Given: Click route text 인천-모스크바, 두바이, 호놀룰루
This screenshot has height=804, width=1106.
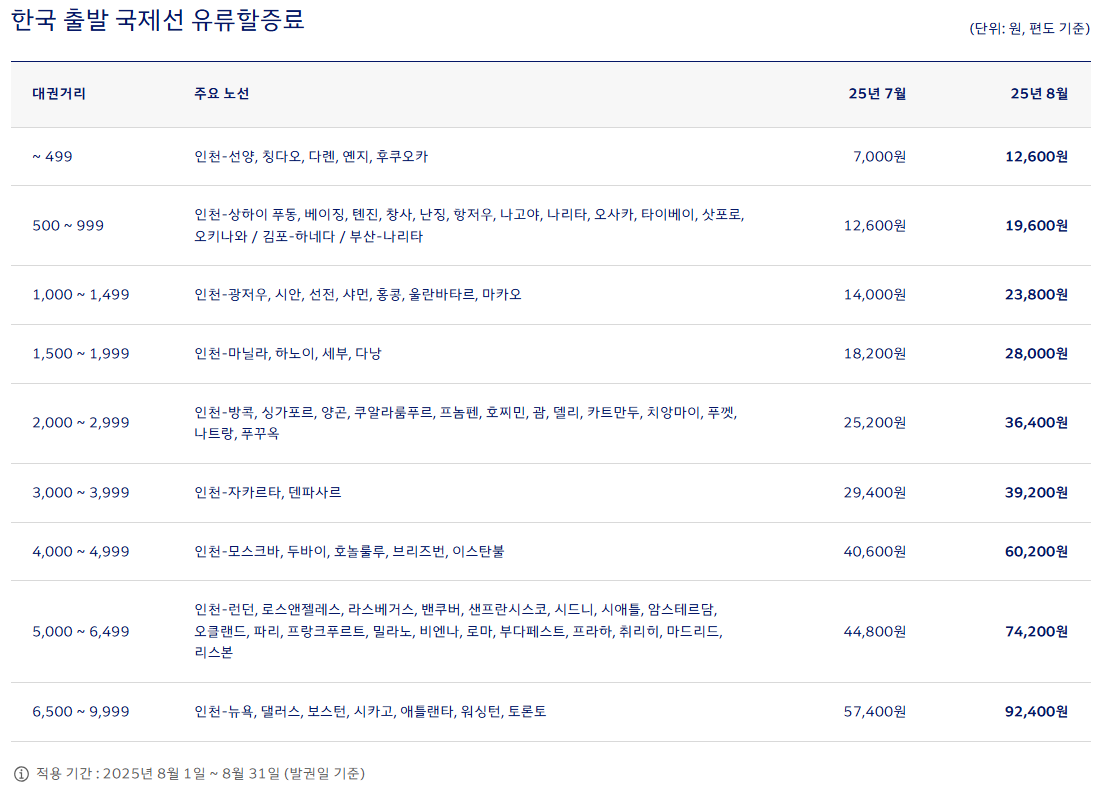Looking at the screenshot, I should coord(349,552).
